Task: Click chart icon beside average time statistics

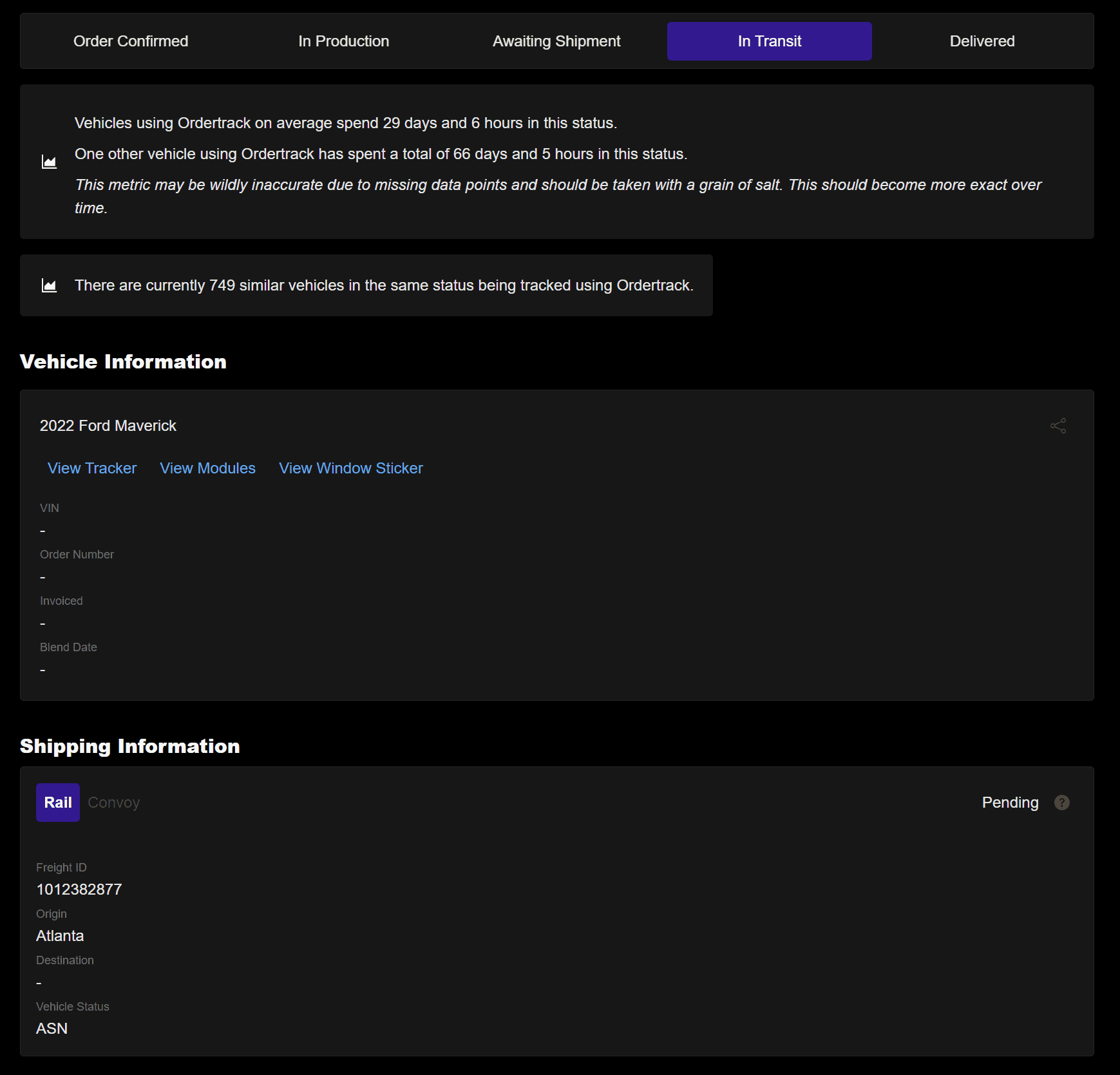Action: click(x=49, y=162)
